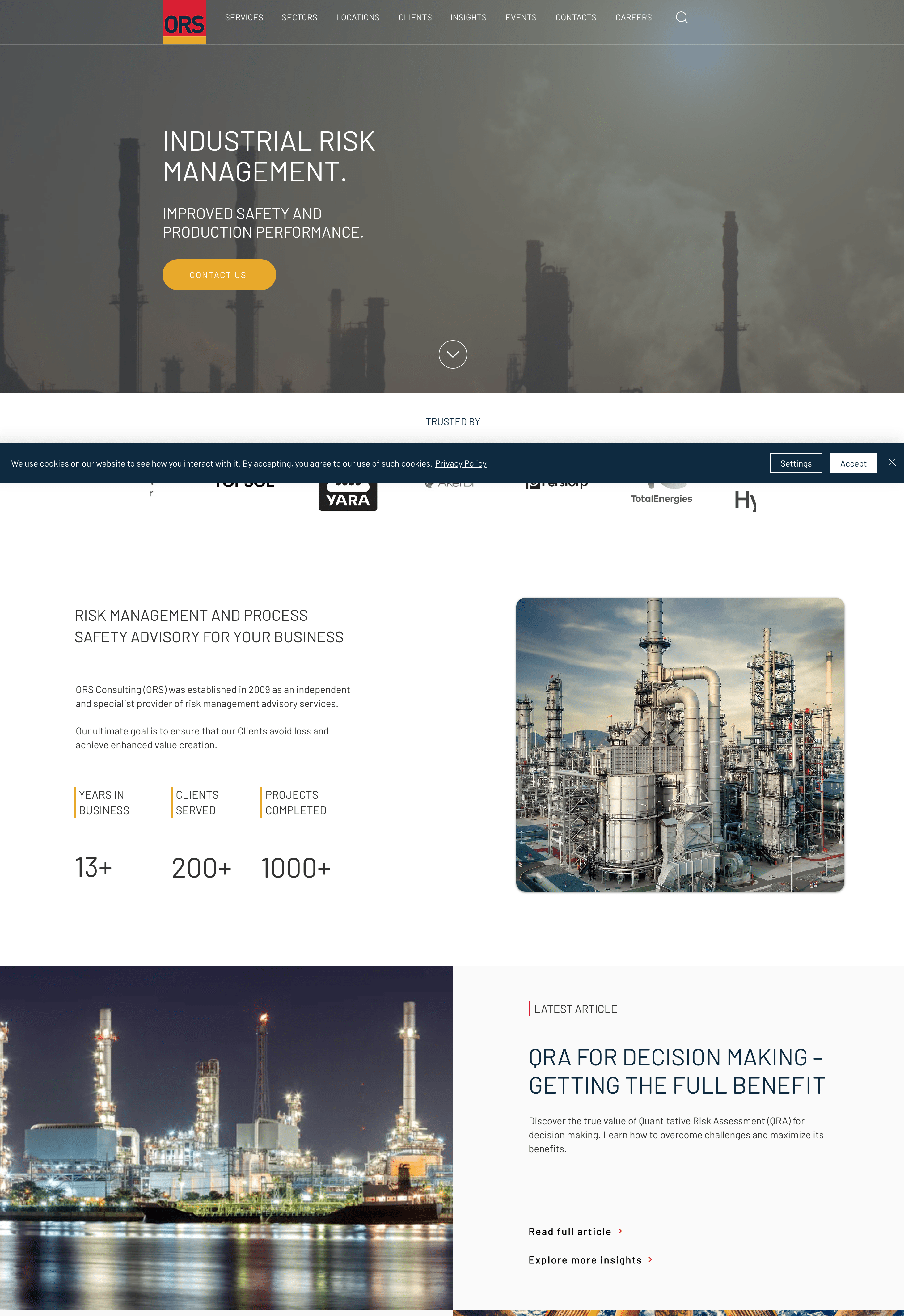Click arrow beside Read full article
Viewport: 904px width, 1316px height.
coord(620,1231)
